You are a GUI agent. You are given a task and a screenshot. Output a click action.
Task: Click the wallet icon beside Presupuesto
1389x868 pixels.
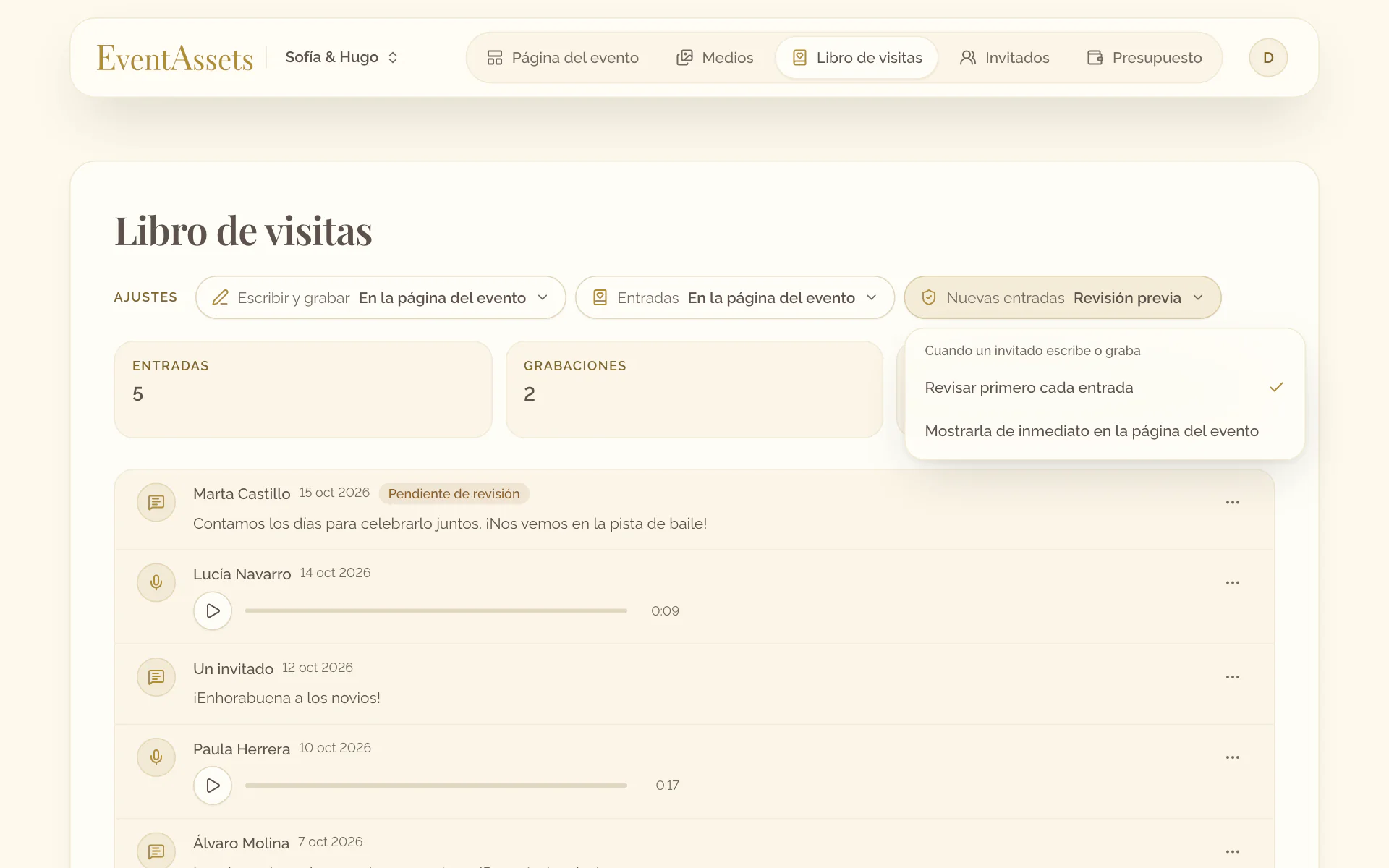pyautogui.click(x=1095, y=58)
